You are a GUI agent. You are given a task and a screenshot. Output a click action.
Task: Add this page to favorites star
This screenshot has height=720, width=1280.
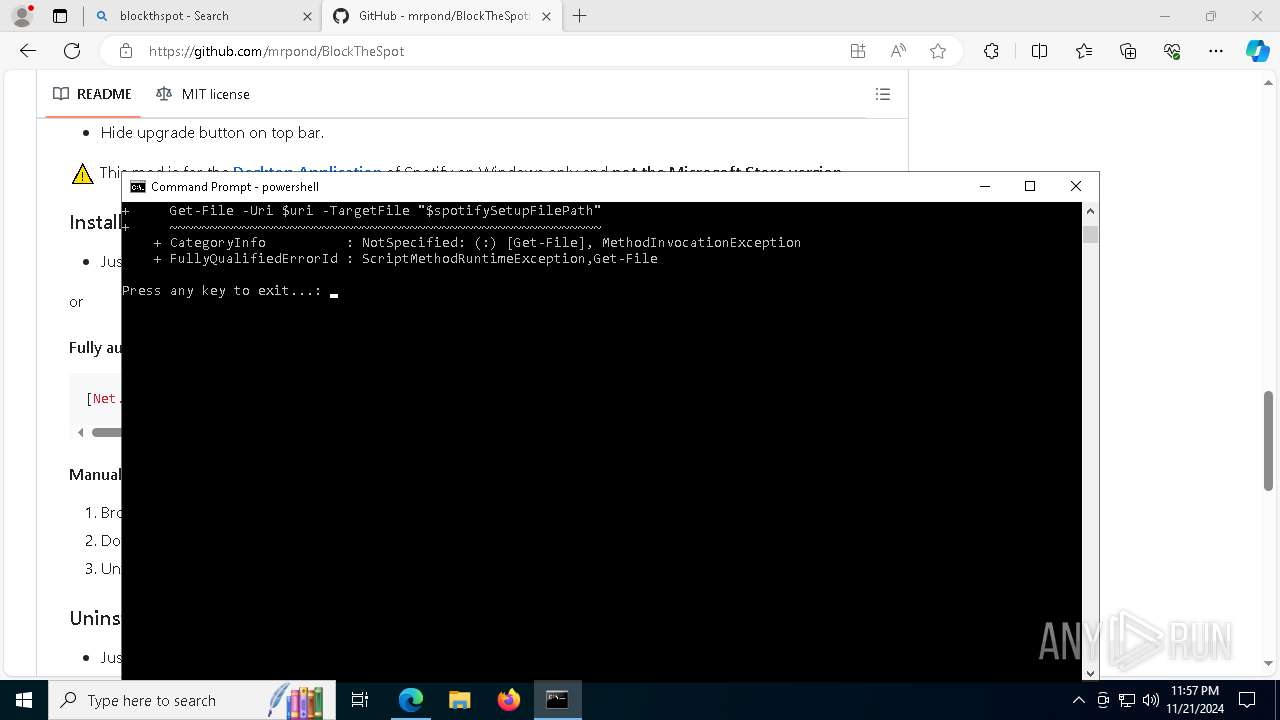(938, 51)
